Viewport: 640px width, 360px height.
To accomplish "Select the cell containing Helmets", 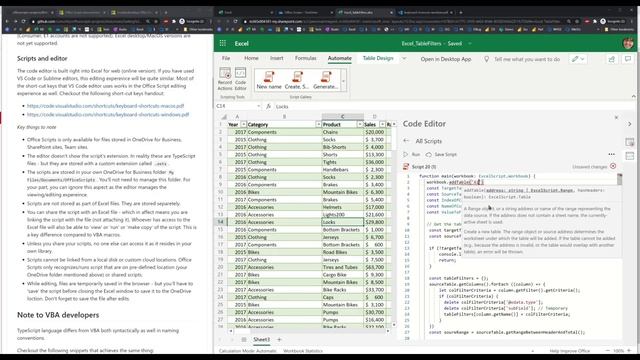I will [x=342, y=207].
